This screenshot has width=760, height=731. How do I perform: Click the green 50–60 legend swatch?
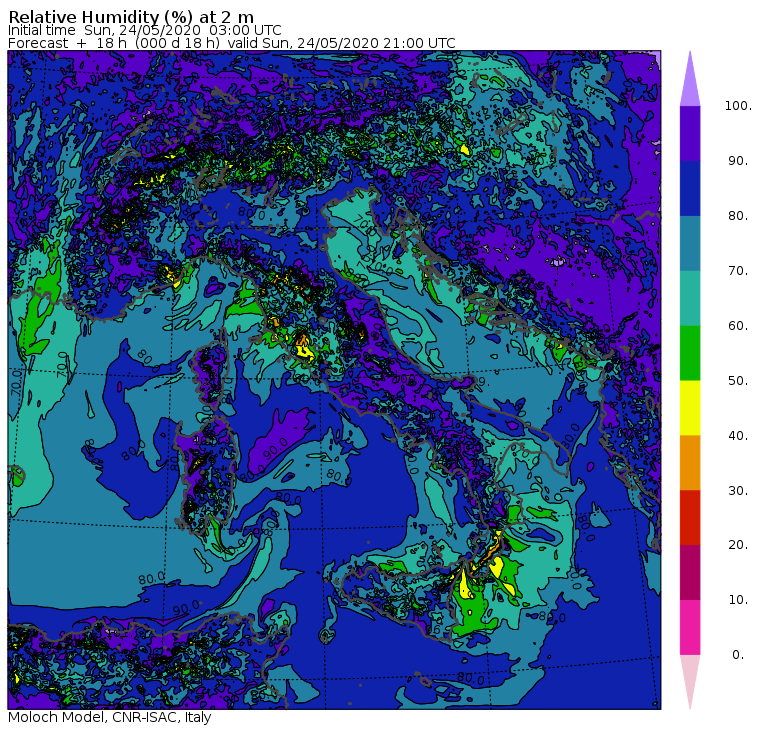click(690, 353)
